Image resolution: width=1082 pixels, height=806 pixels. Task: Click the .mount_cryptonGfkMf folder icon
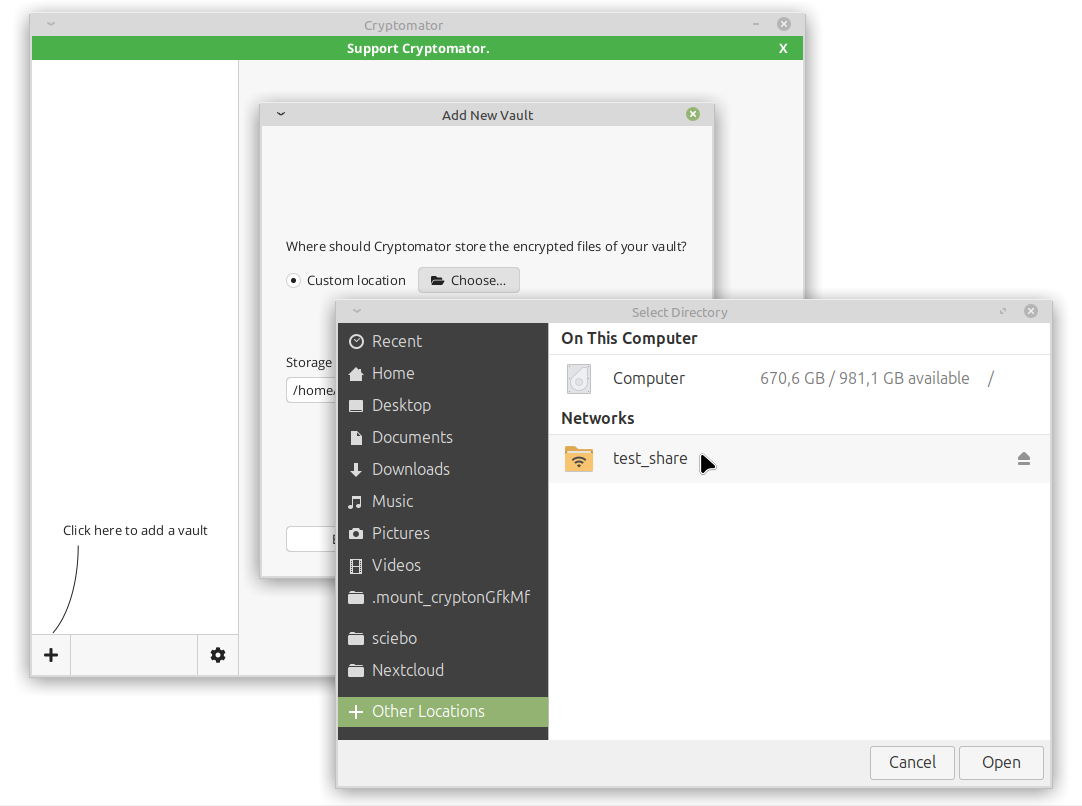click(356, 598)
